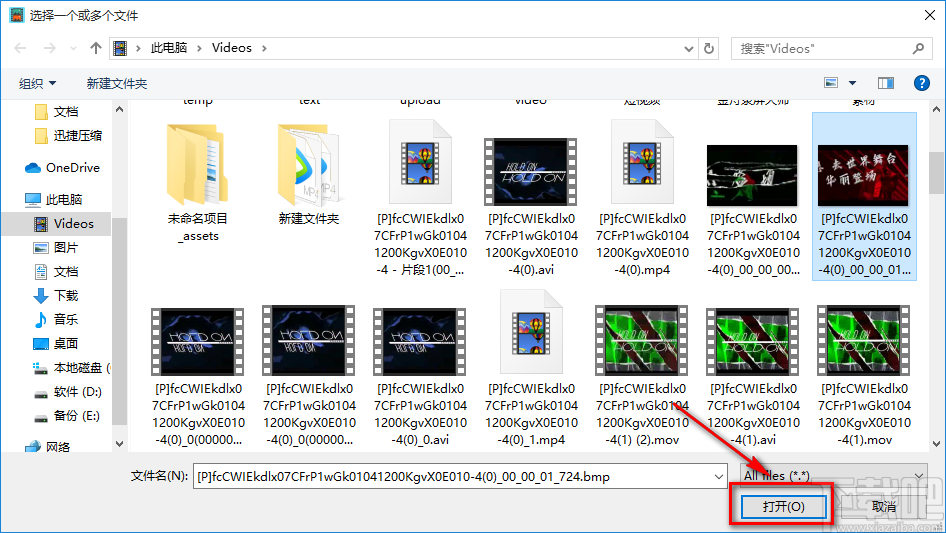Select 下载 in the navigation tree
This screenshot has width=946, height=533.
tap(56, 296)
